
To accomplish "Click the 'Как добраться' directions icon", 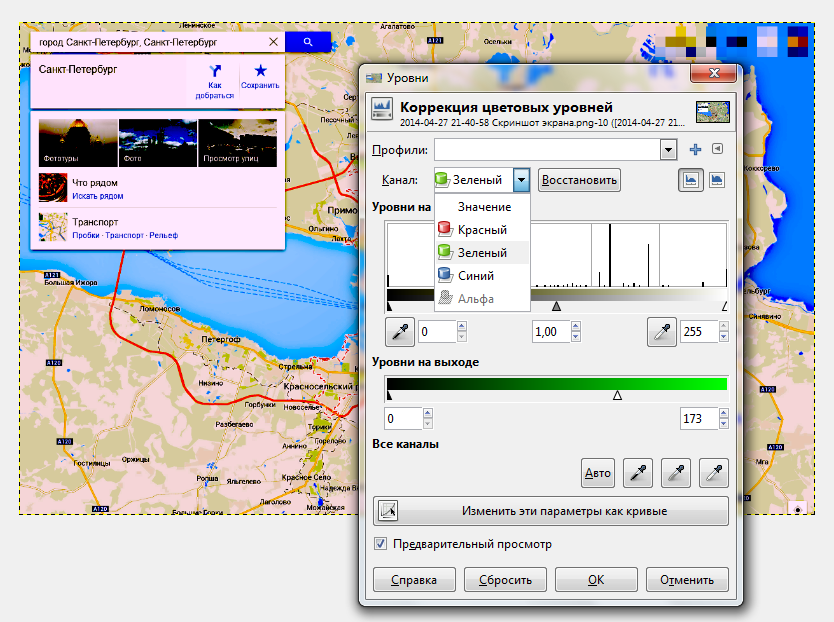I will tap(215, 71).
